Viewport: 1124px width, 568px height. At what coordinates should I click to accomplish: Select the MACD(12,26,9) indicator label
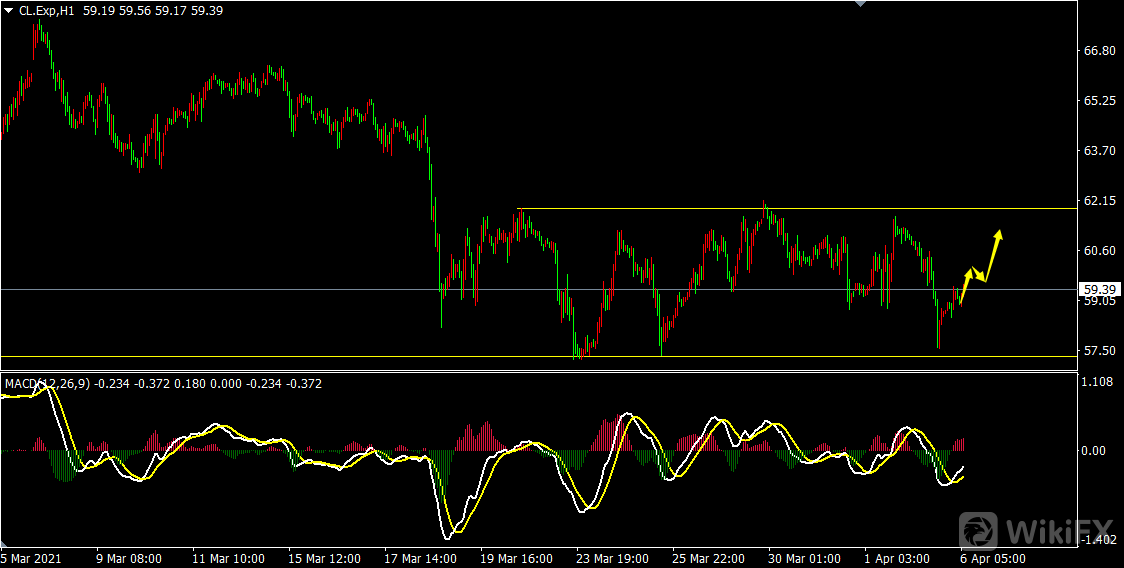point(47,384)
